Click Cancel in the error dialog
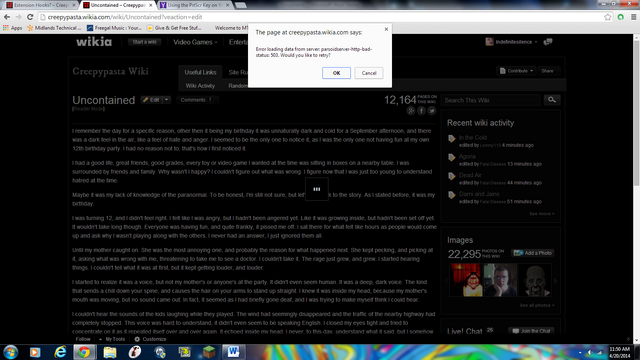 [x=369, y=73]
